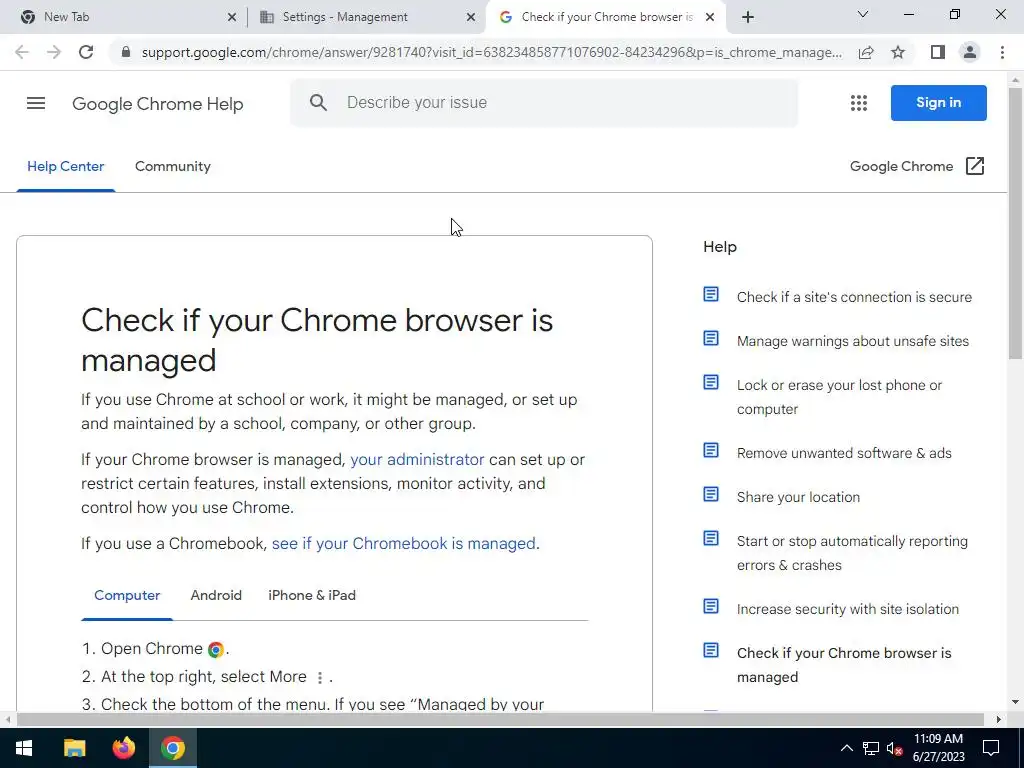Click the Google Chrome external link icon
The image size is (1024, 768).
[x=974, y=166]
